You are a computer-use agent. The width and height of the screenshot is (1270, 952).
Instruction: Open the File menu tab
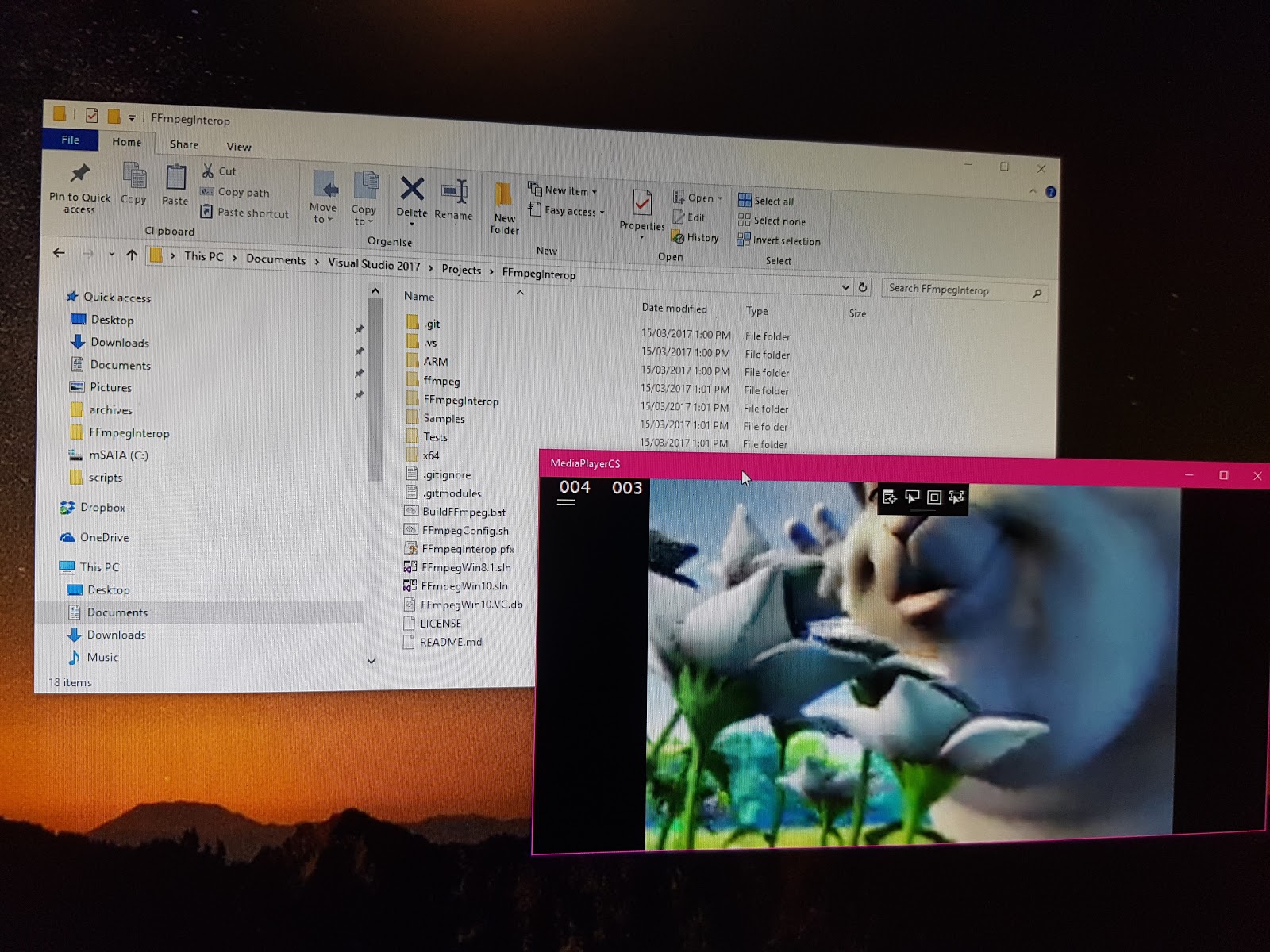pos(71,140)
